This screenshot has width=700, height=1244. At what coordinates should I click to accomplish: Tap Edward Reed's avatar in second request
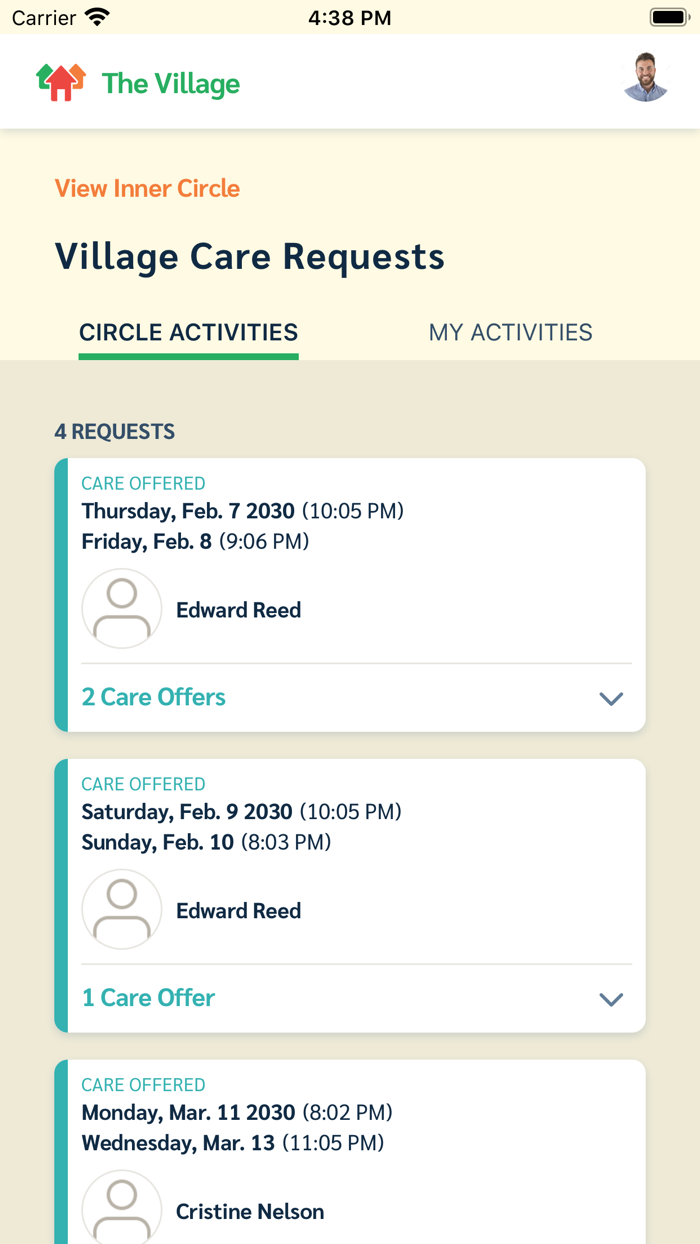coord(122,910)
